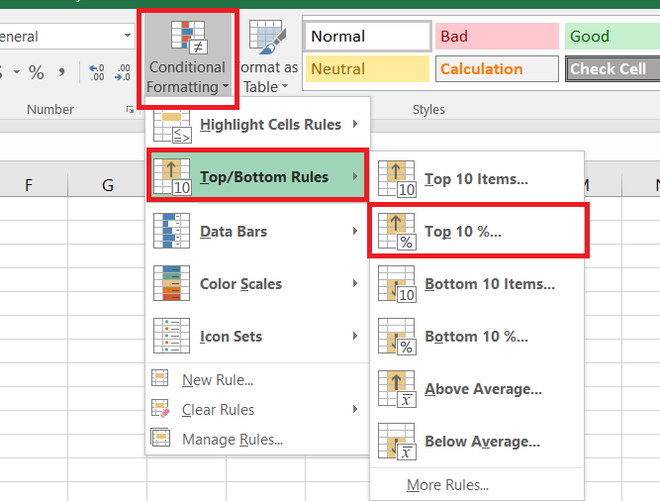
Task: Click the New Rule icon
Action: (160, 378)
